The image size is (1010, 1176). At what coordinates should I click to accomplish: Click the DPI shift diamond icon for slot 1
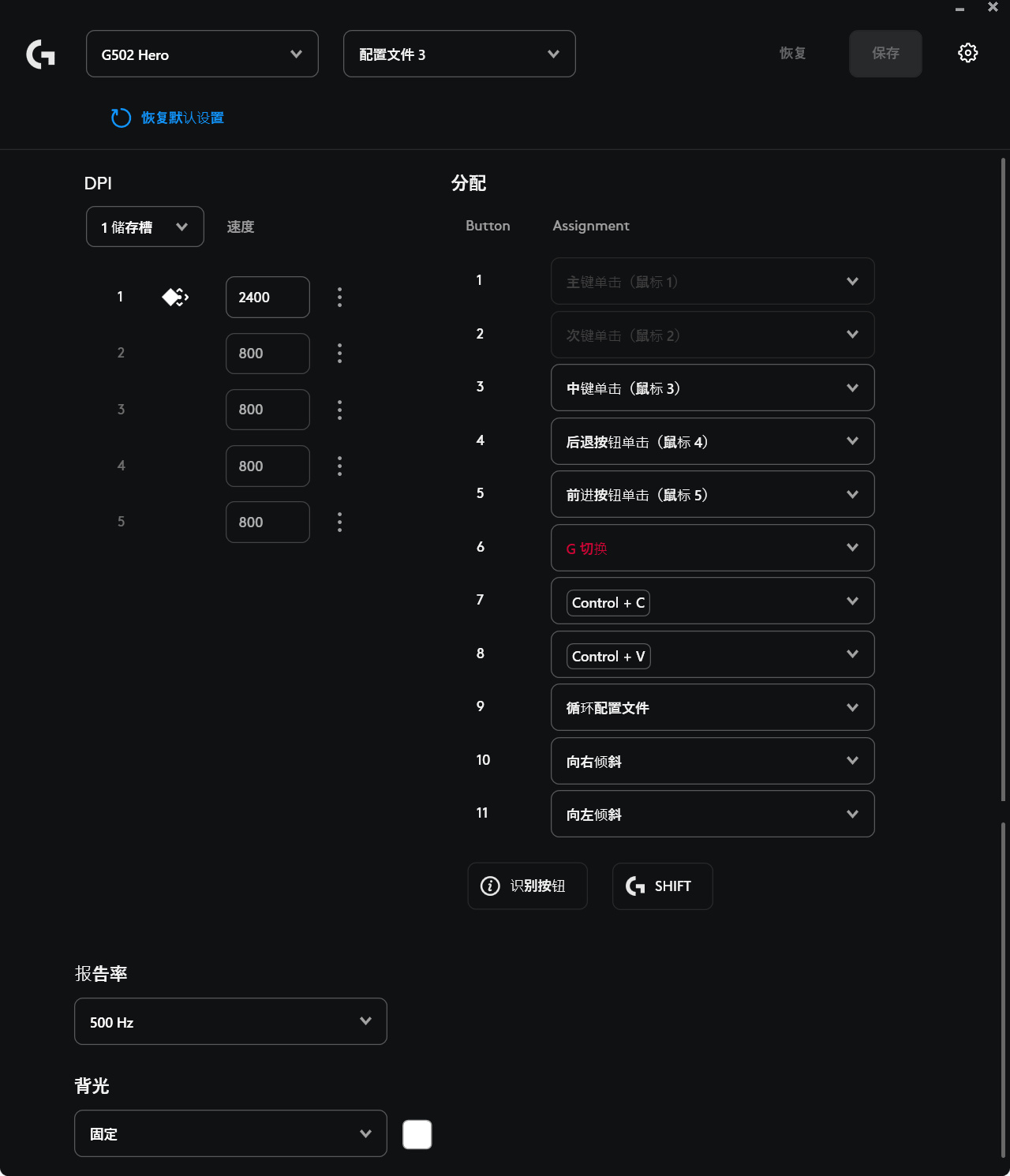tap(175, 298)
